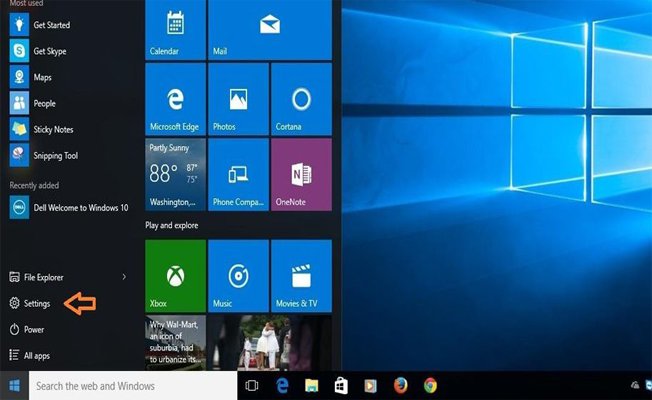The height and width of the screenshot is (400, 652).
Task: Launch Firefox from the taskbar
Action: pyautogui.click(x=400, y=386)
